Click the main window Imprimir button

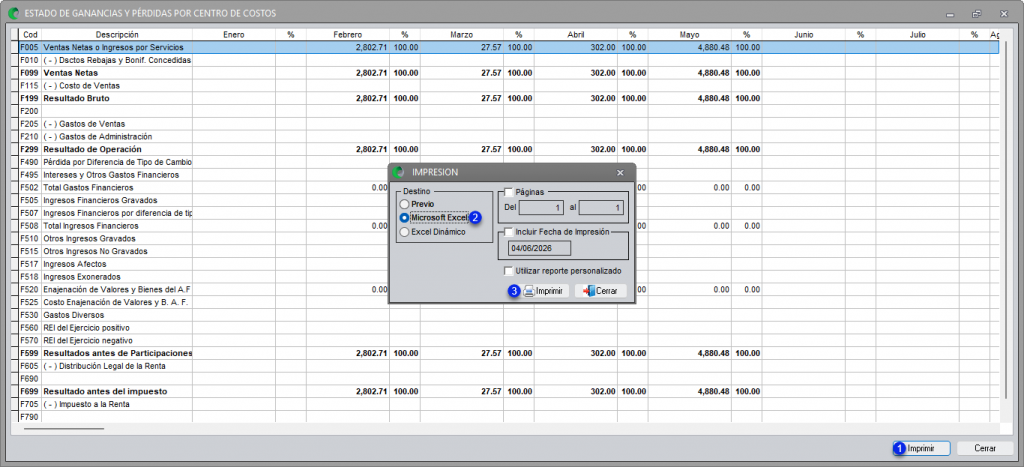point(921,449)
